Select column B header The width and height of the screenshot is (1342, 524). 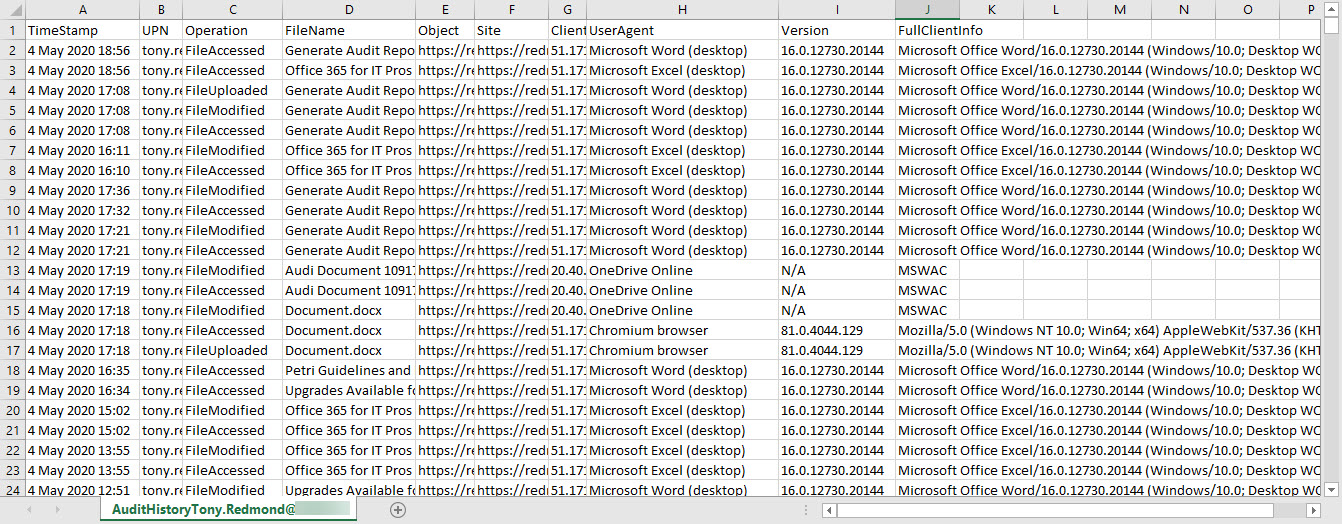point(161,9)
